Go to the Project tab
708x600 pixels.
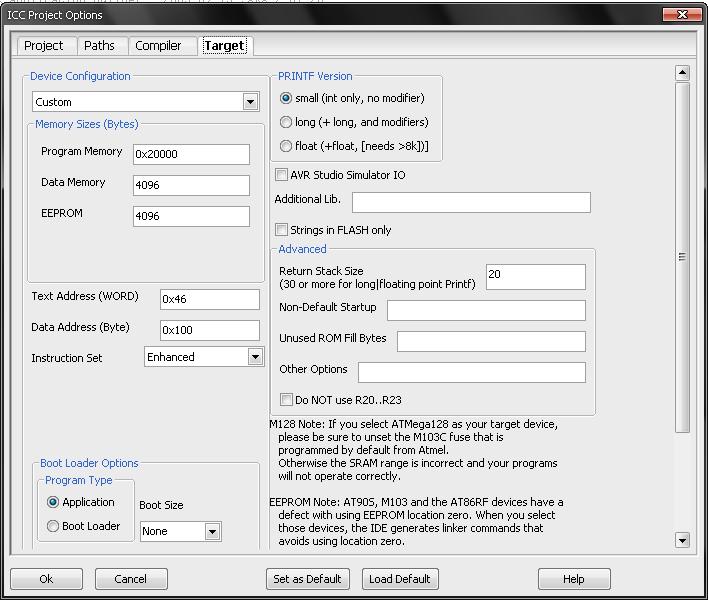point(44,46)
